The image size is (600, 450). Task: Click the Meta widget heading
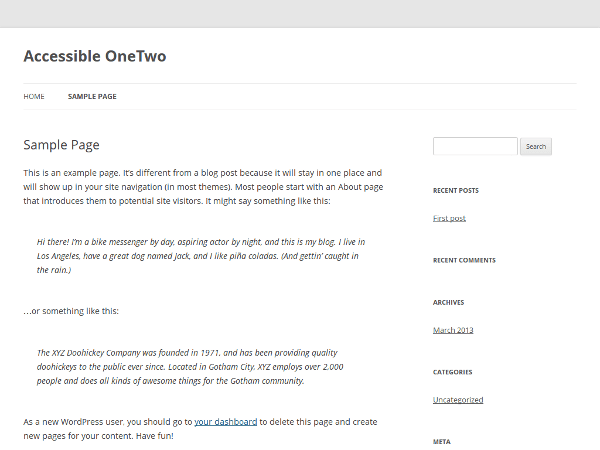[442, 442]
